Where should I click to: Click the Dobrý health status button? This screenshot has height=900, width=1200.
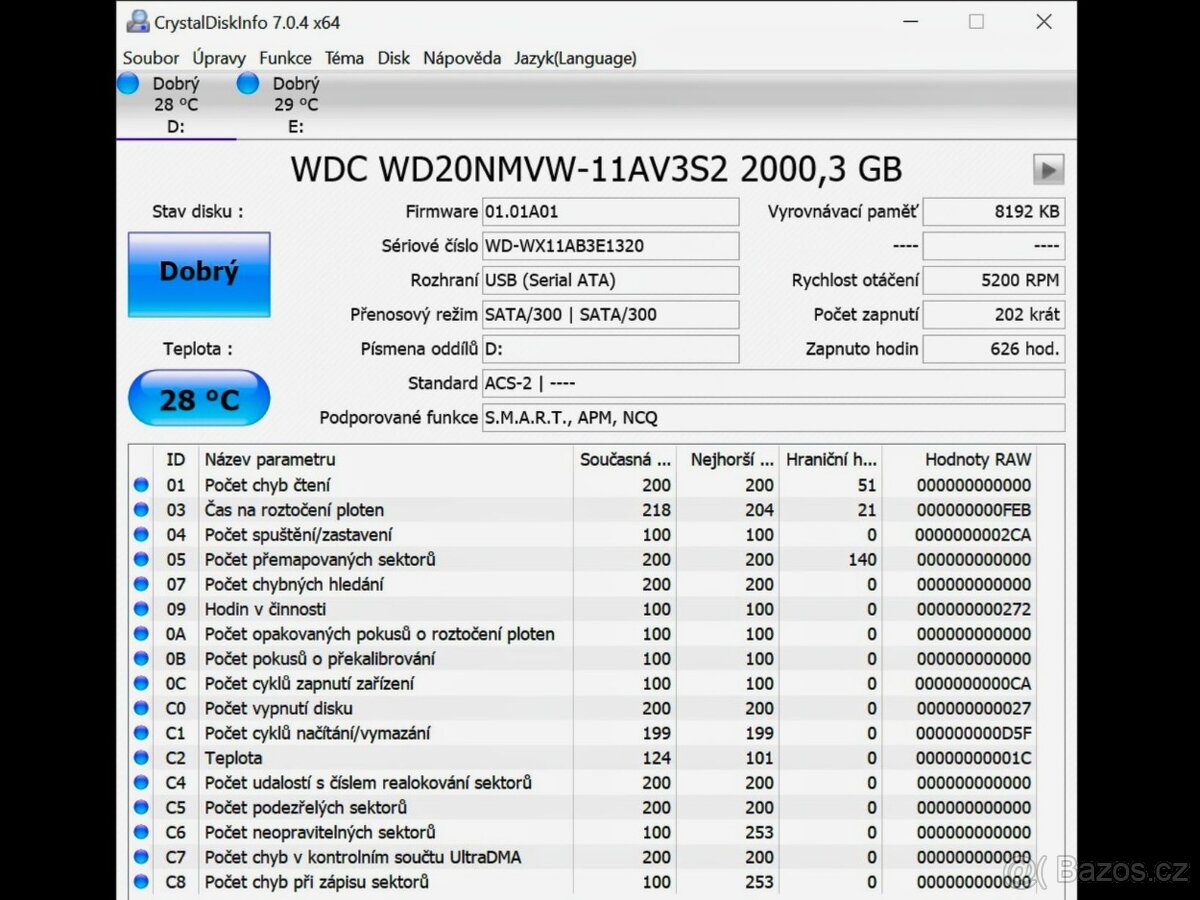[198, 272]
